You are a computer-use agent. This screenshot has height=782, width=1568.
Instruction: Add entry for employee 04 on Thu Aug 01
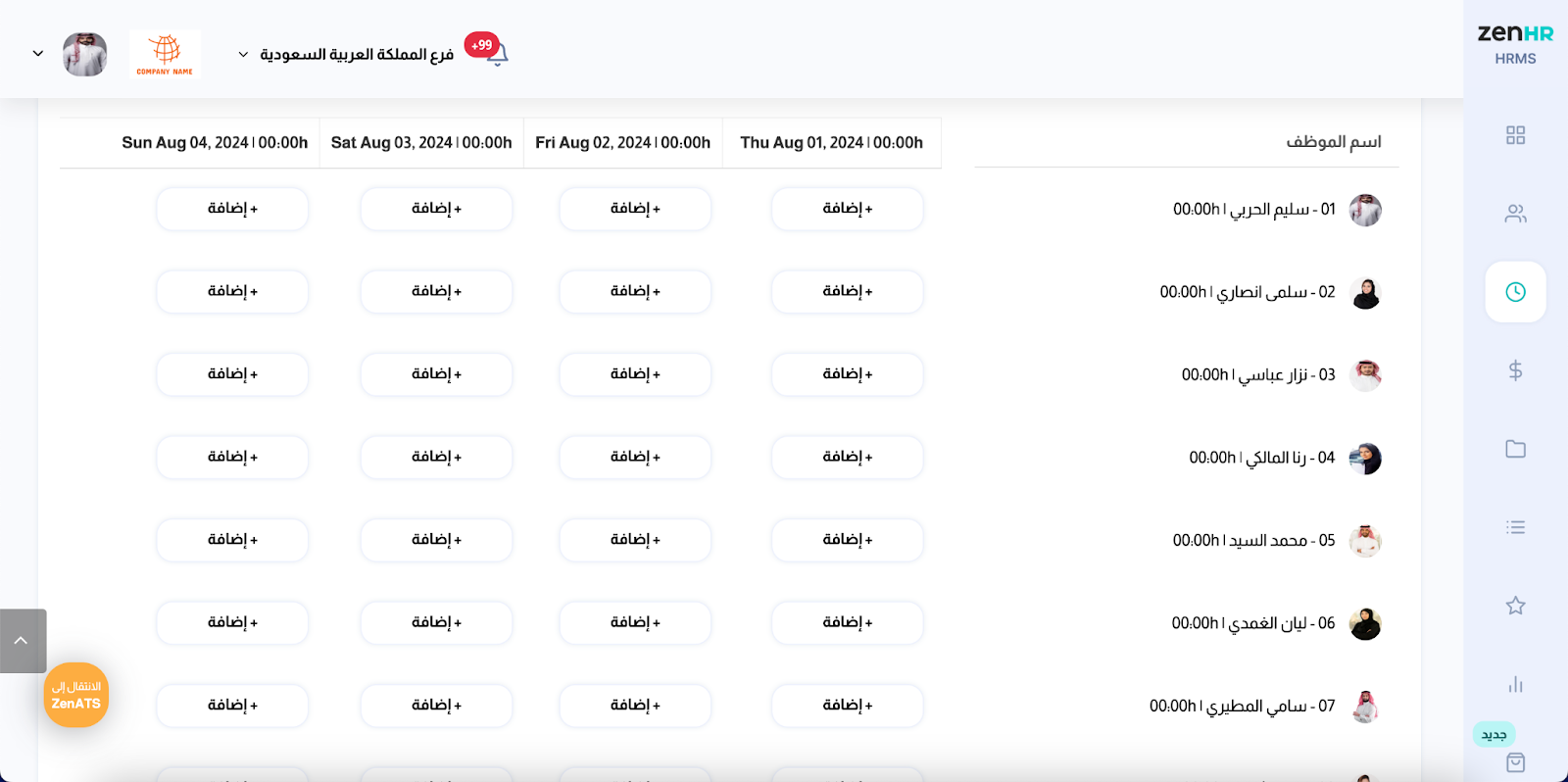[x=848, y=457]
